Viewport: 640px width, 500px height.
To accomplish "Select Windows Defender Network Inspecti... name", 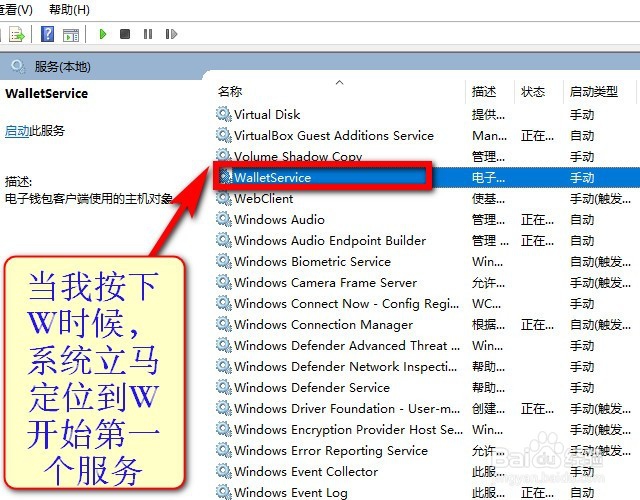I will (x=346, y=367).
